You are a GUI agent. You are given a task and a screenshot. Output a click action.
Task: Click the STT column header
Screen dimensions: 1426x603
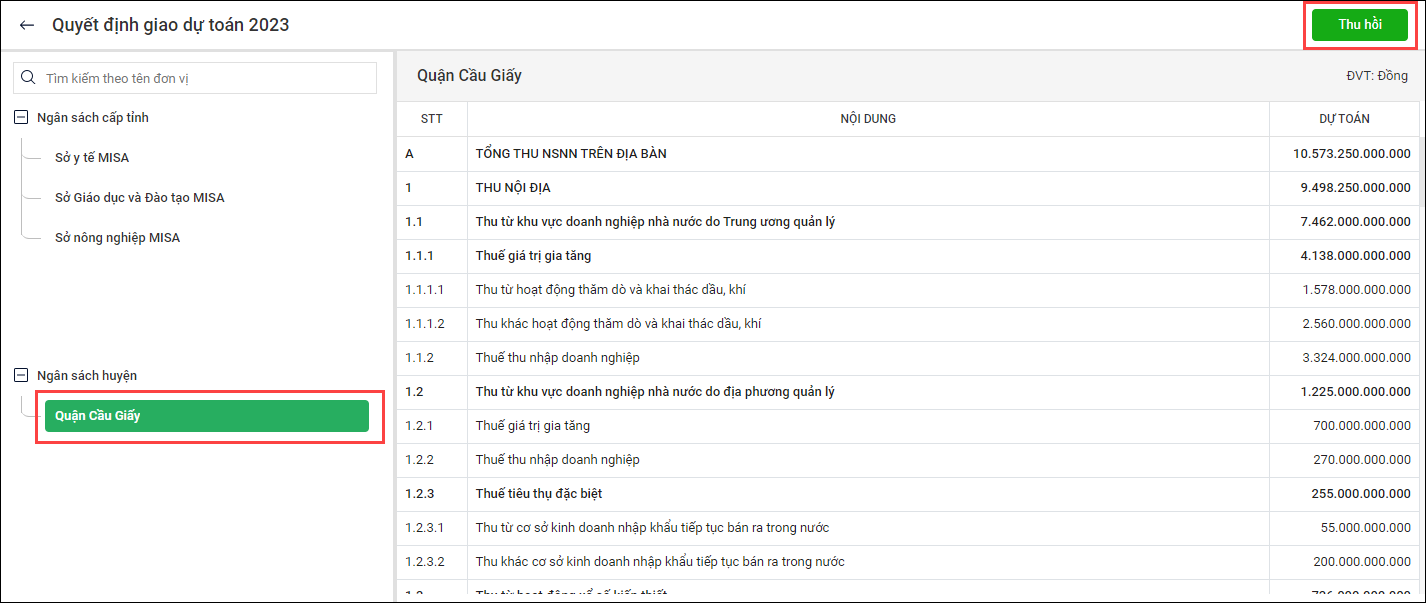(x=431, y=119)
